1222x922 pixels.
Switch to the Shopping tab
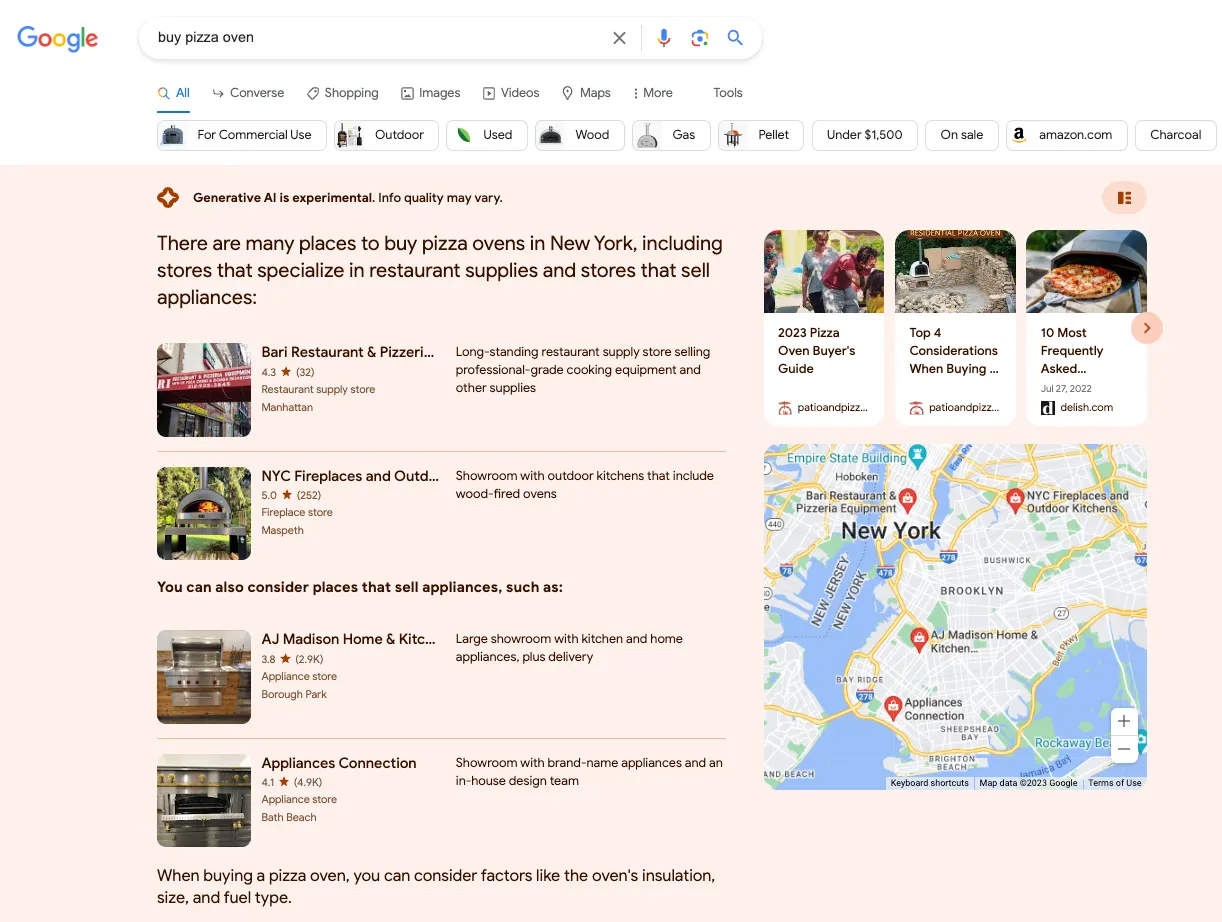(342, 93)
